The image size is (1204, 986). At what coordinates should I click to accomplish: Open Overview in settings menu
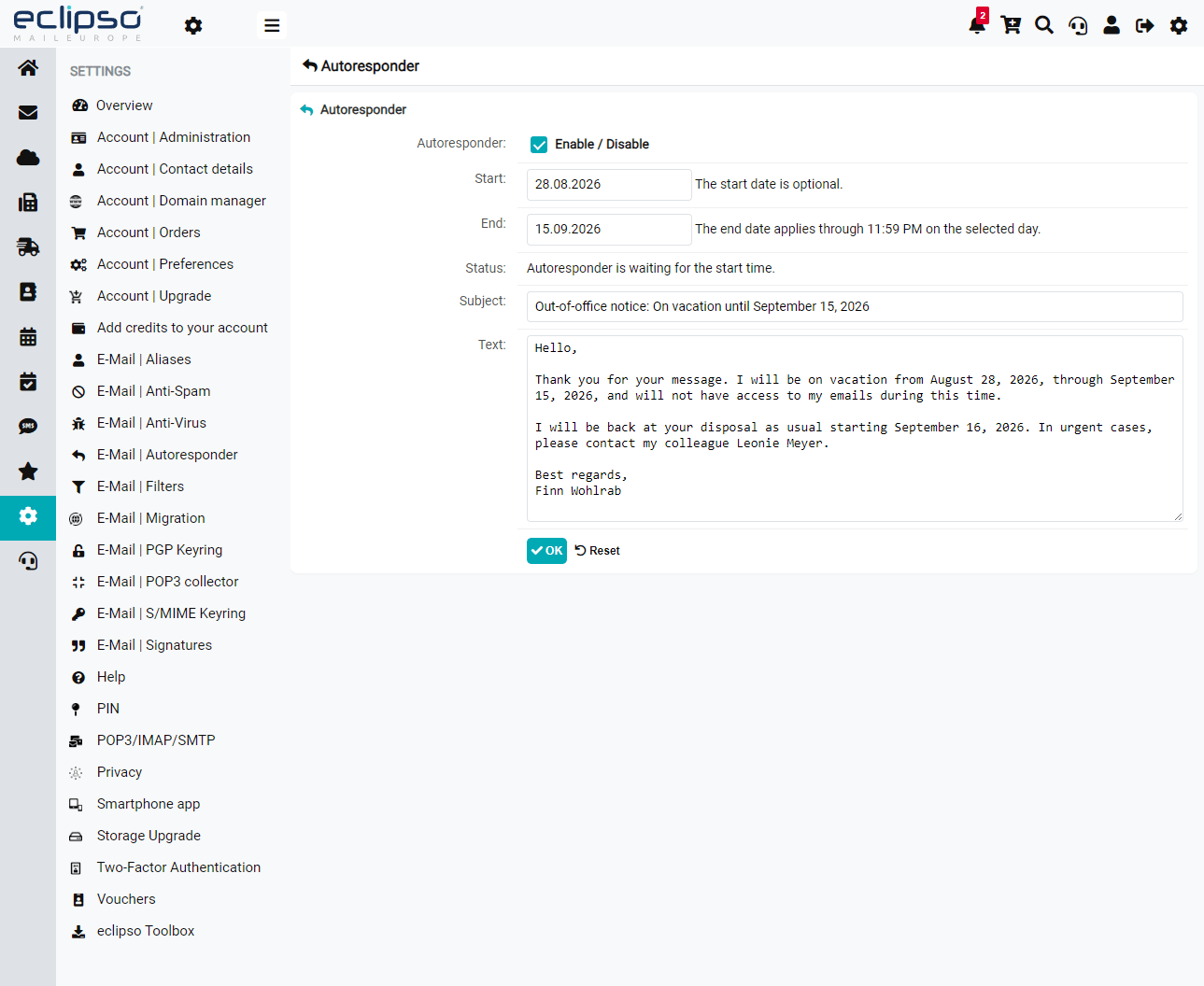tap(124, 106)
